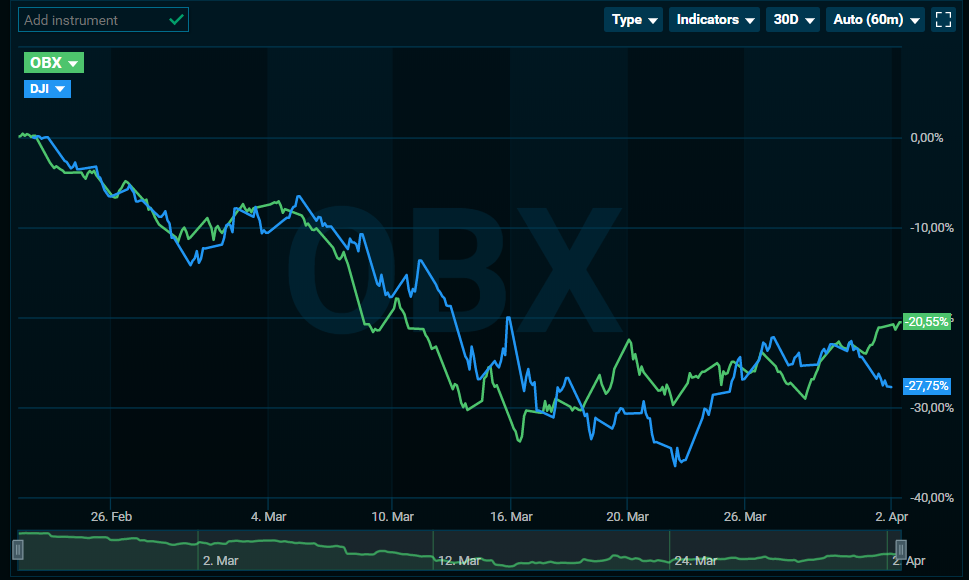Open the Indicators dropdown
Screen dimensions: 969x580
pos(714,20)
